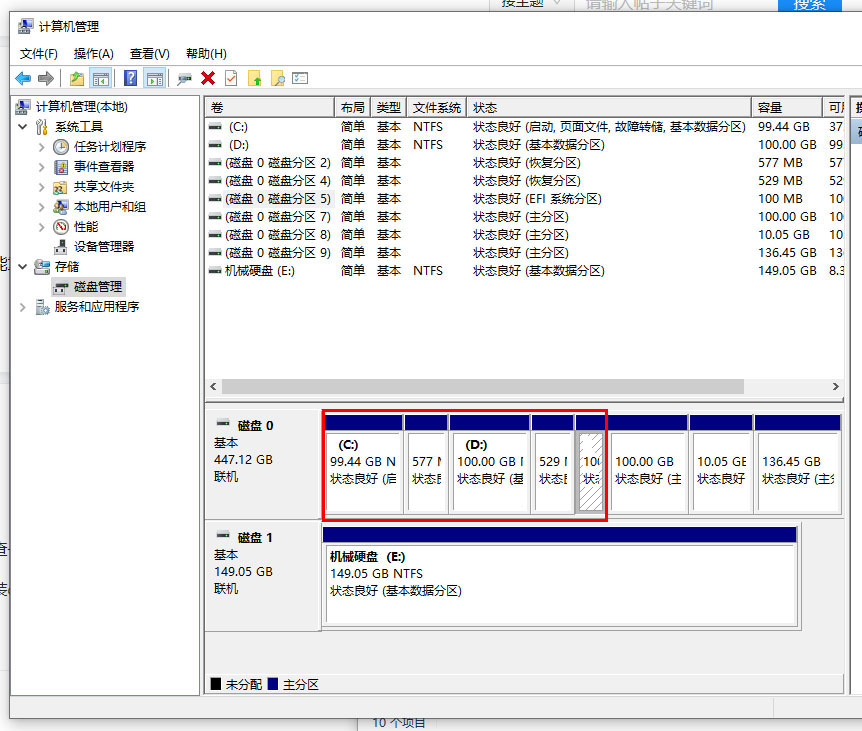Expand the 服务和应用程序 node

[x=23, y=307]
